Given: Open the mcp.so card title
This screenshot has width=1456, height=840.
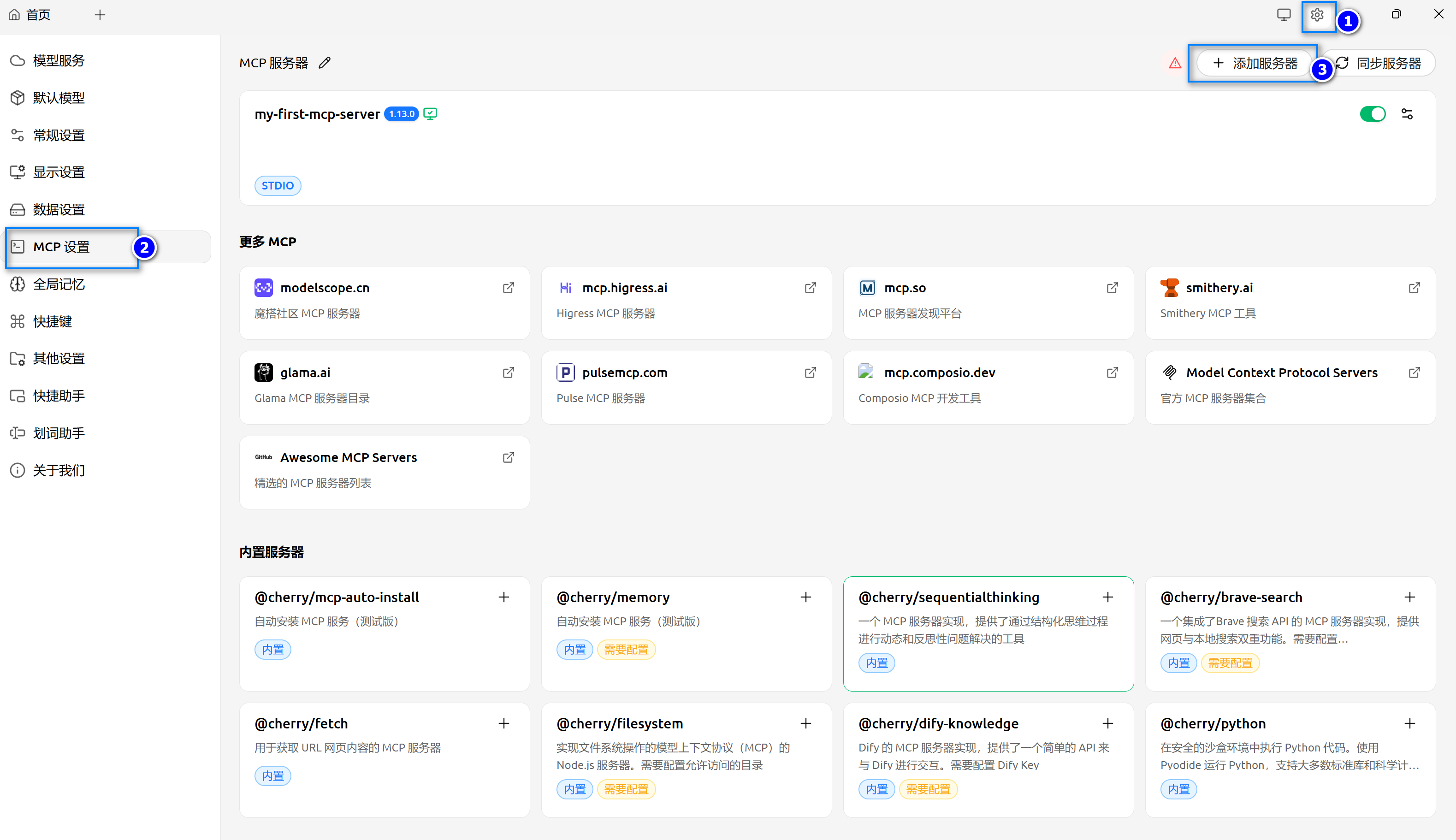Looking at the screenshot, I should tap(905, 288).
